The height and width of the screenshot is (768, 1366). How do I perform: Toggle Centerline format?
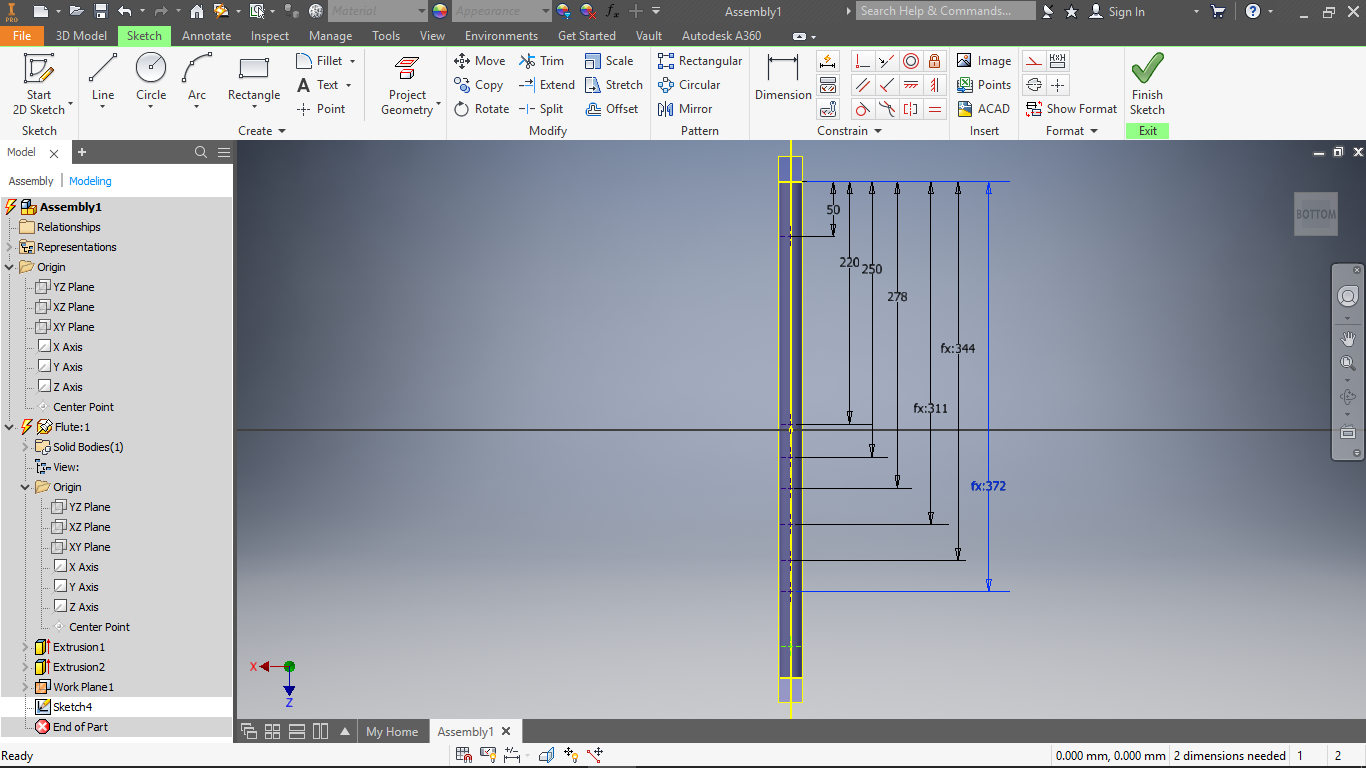(1034, 85)
